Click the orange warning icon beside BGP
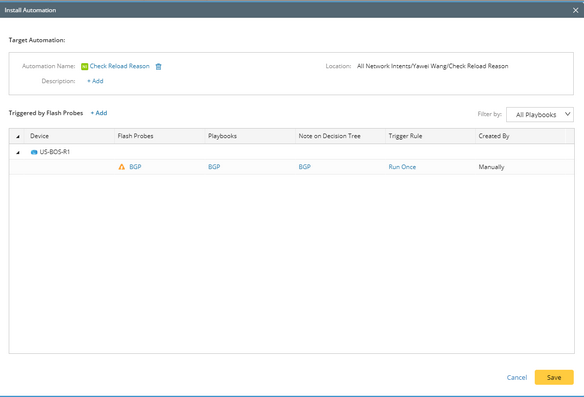This screenshot has height=397, width=584. pyautogui.click(x=122, y=167)
